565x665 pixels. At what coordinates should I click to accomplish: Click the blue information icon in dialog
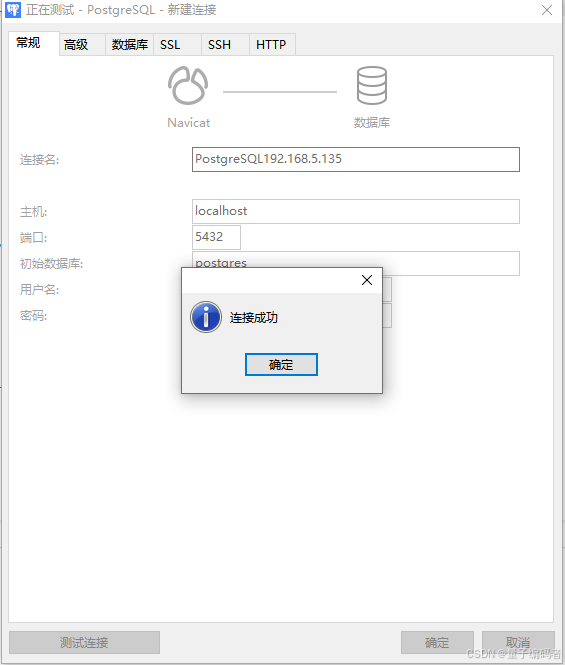(x=206, y=317)
